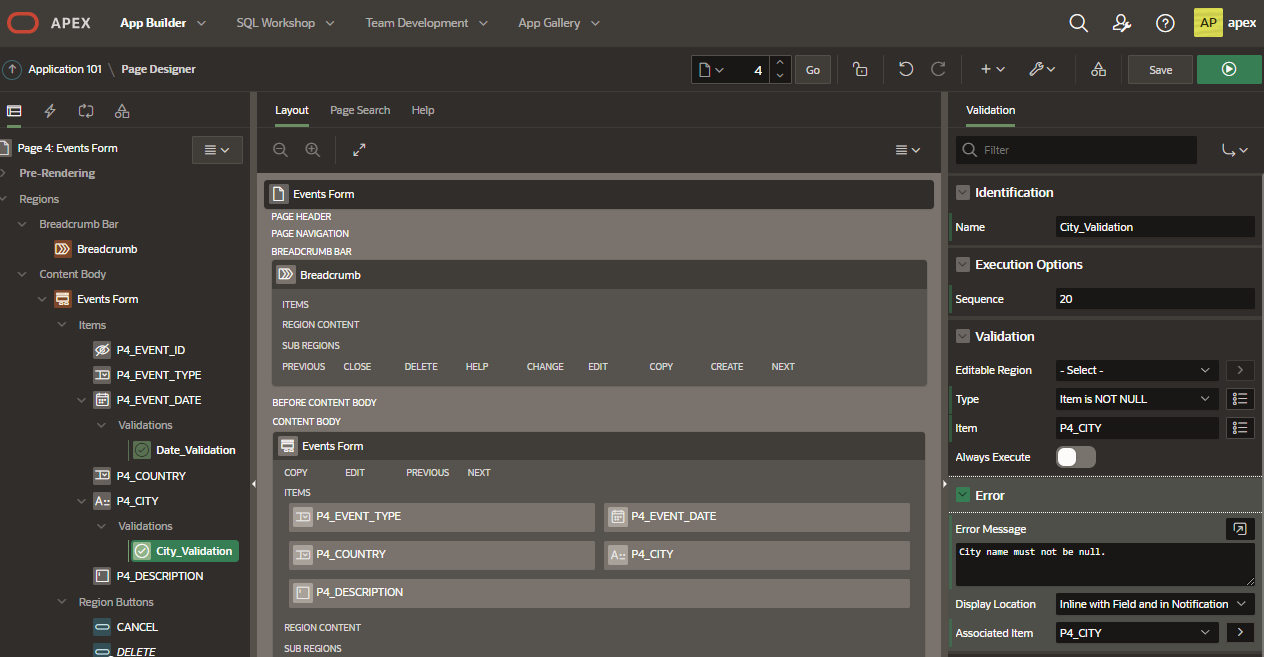
Task: Click the Application 101 breadcrumb link
Action: 65,69
